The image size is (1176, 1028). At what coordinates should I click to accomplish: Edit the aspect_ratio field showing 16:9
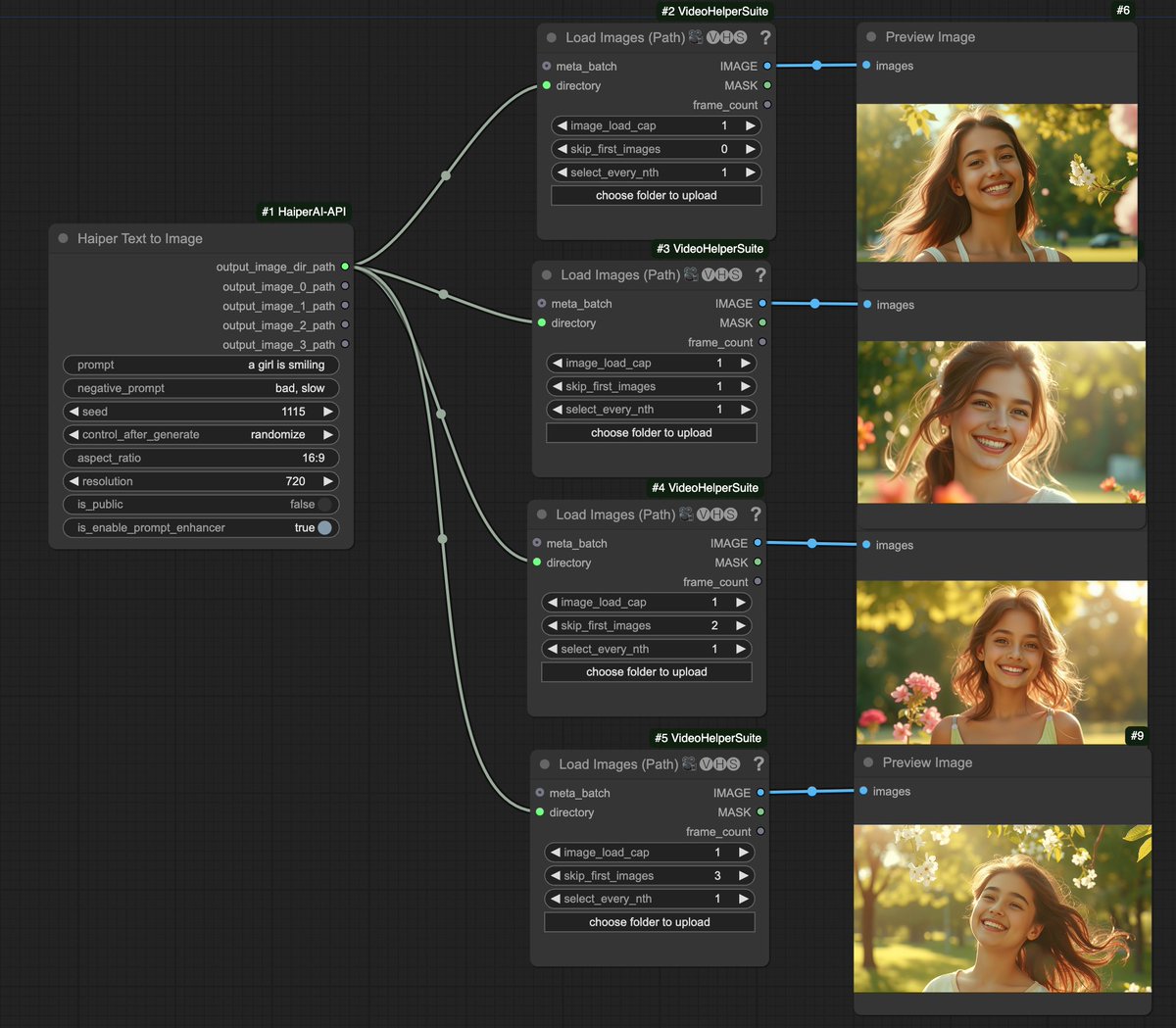(201, 458)
